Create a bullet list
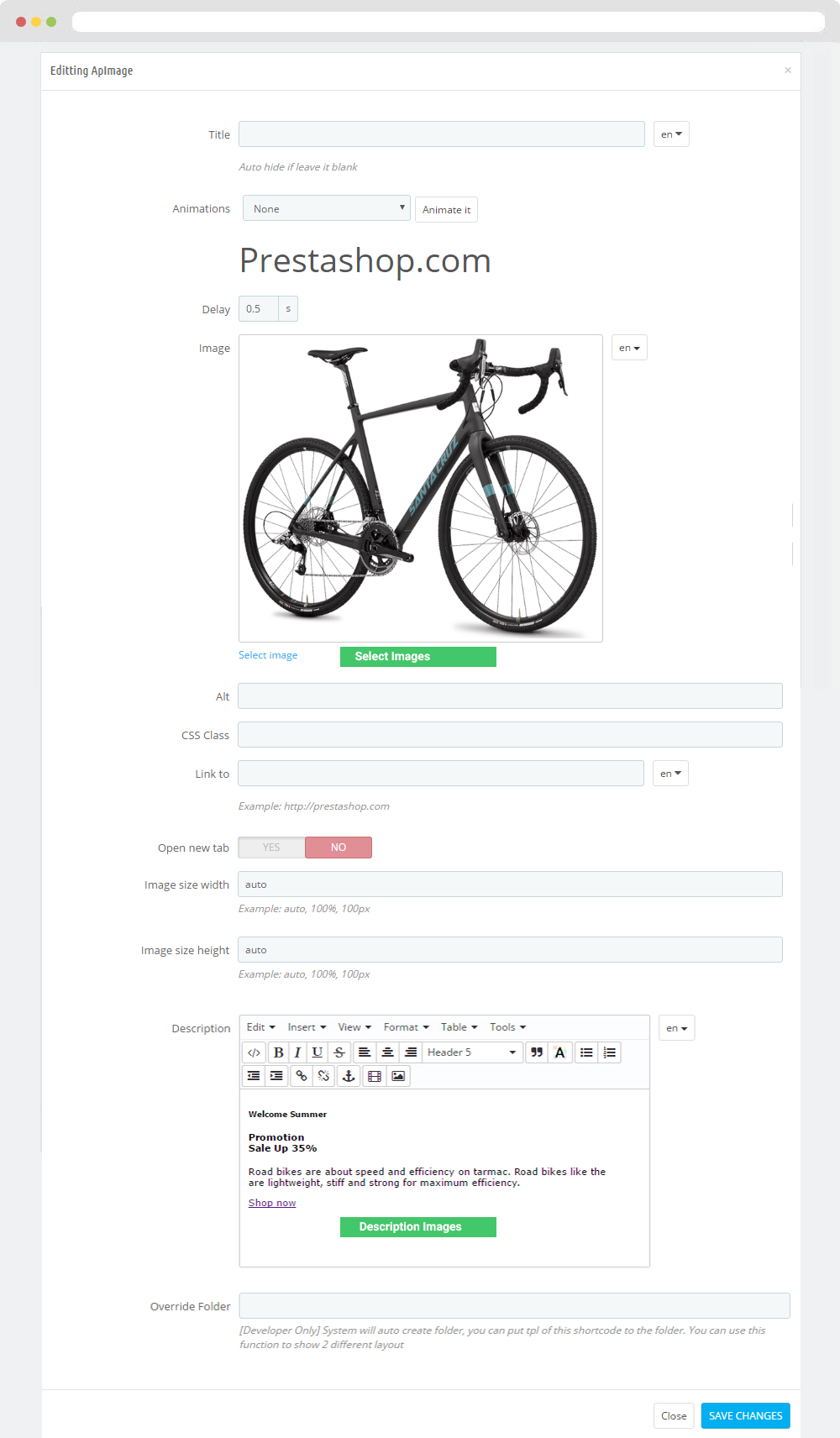Screen dimensions: 840x1438 586,1052
